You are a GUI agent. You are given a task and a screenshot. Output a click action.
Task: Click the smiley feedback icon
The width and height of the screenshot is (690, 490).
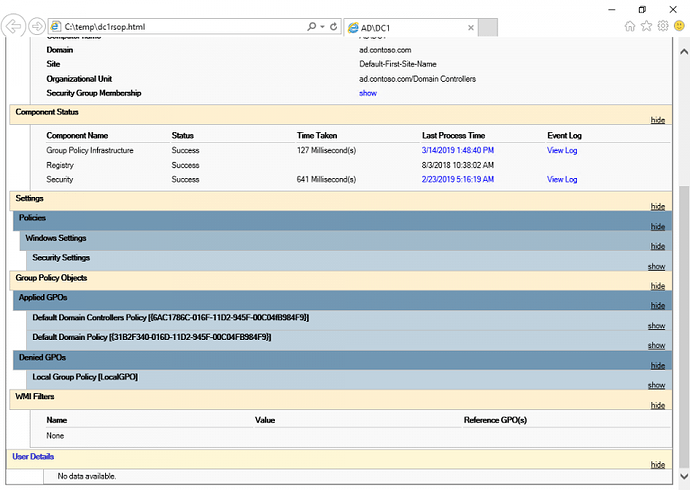pos(677,26)
